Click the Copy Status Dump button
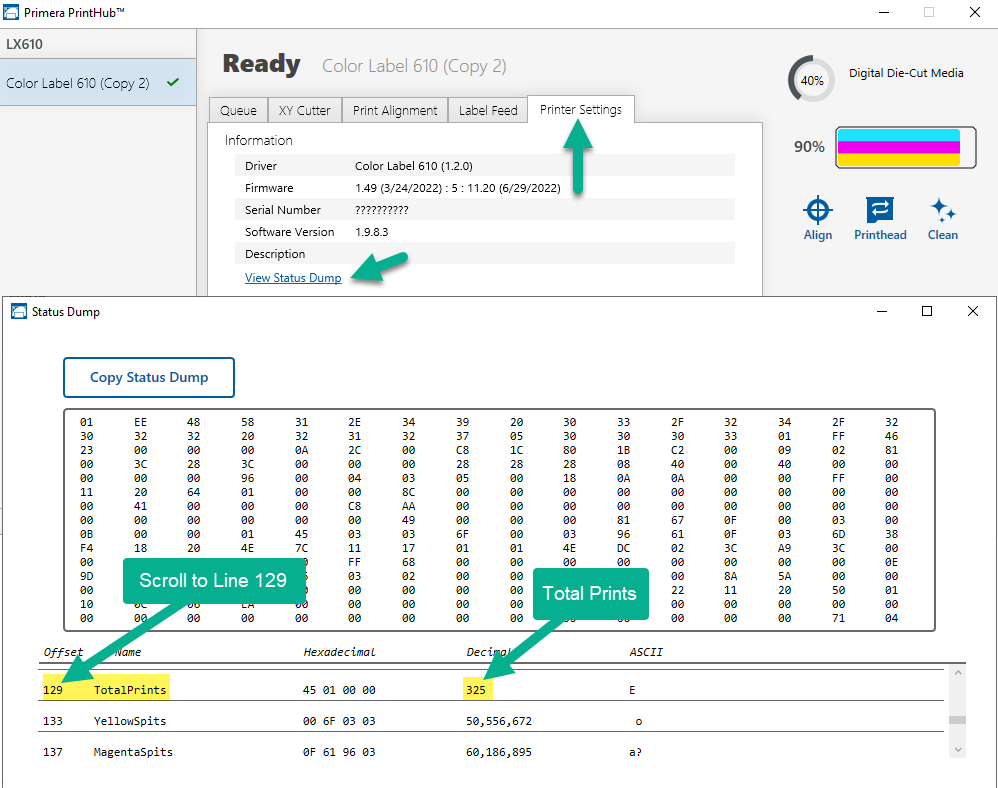This screenshot has width=998, height=788. (149, 377)
